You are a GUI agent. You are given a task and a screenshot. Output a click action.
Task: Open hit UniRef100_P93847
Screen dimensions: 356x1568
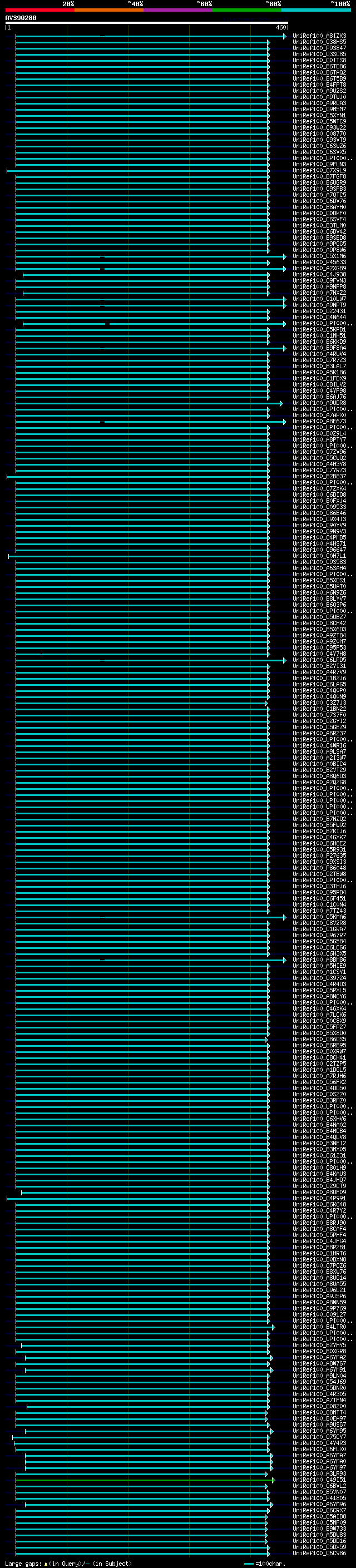point(319,48)
